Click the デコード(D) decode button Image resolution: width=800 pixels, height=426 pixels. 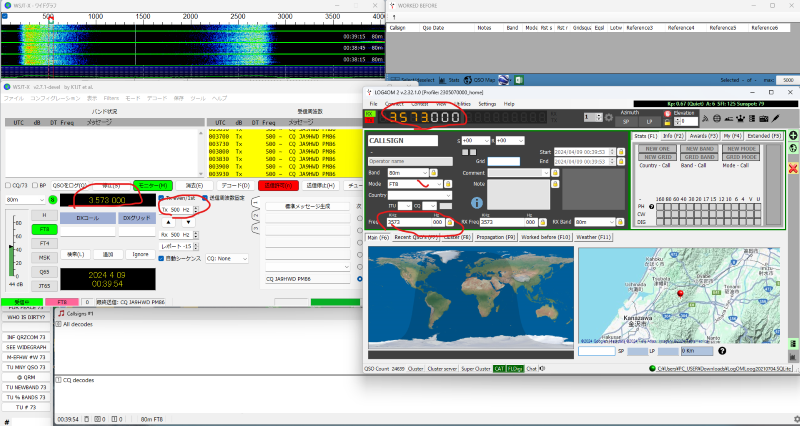pos(235,186)
